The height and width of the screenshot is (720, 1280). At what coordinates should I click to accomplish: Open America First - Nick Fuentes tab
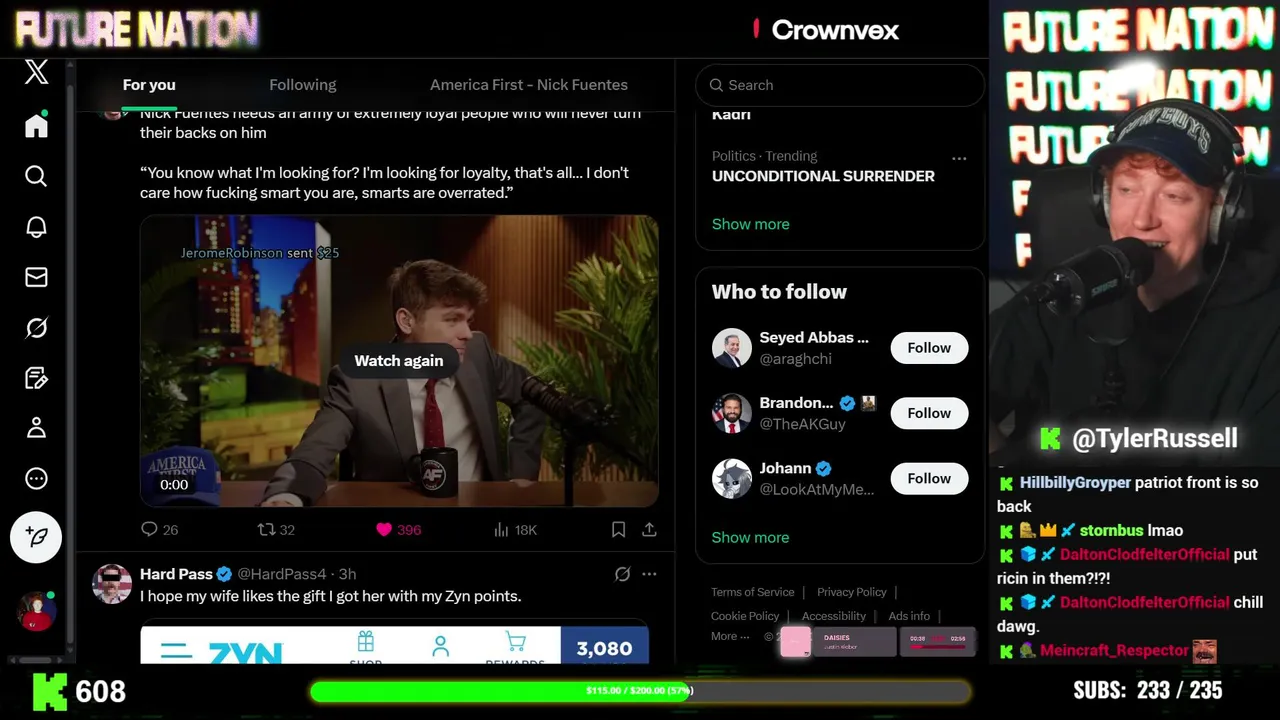(x=529, y=85)
